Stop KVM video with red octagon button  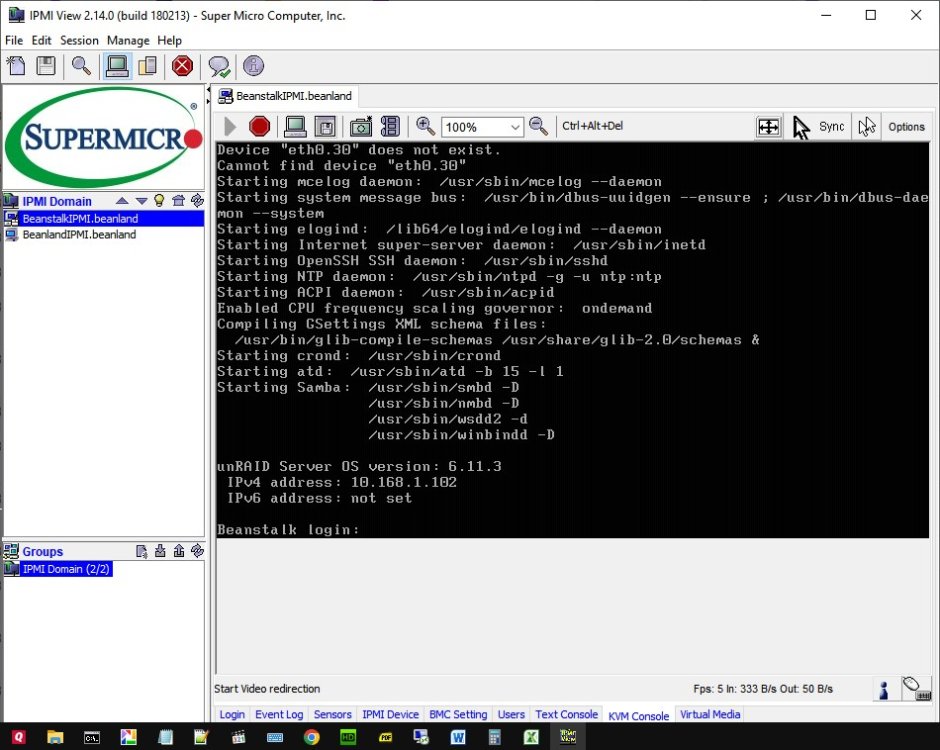[260, 126]
